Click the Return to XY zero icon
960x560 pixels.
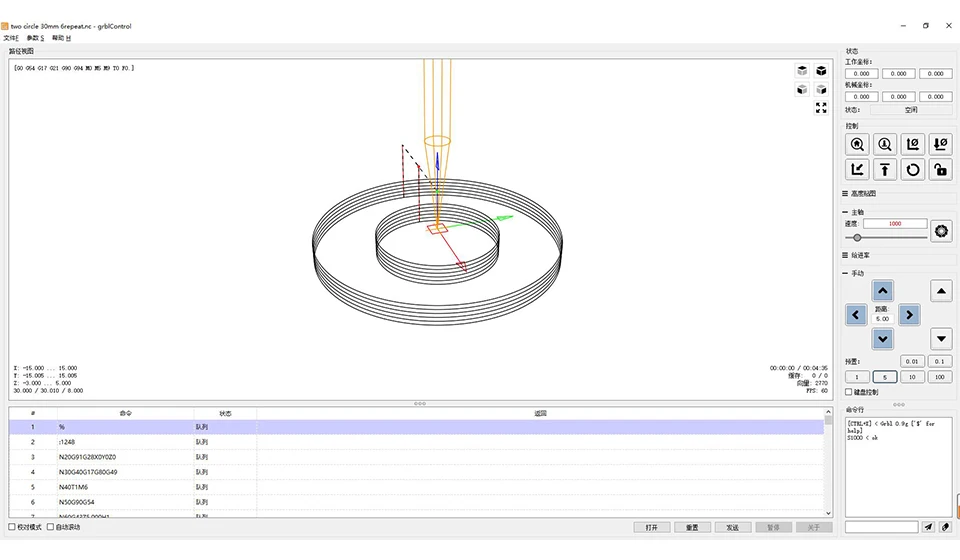[x=857, y=170]
